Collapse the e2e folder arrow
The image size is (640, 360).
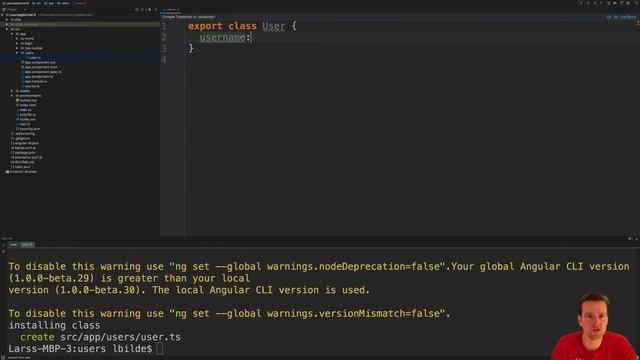(7, 19)
